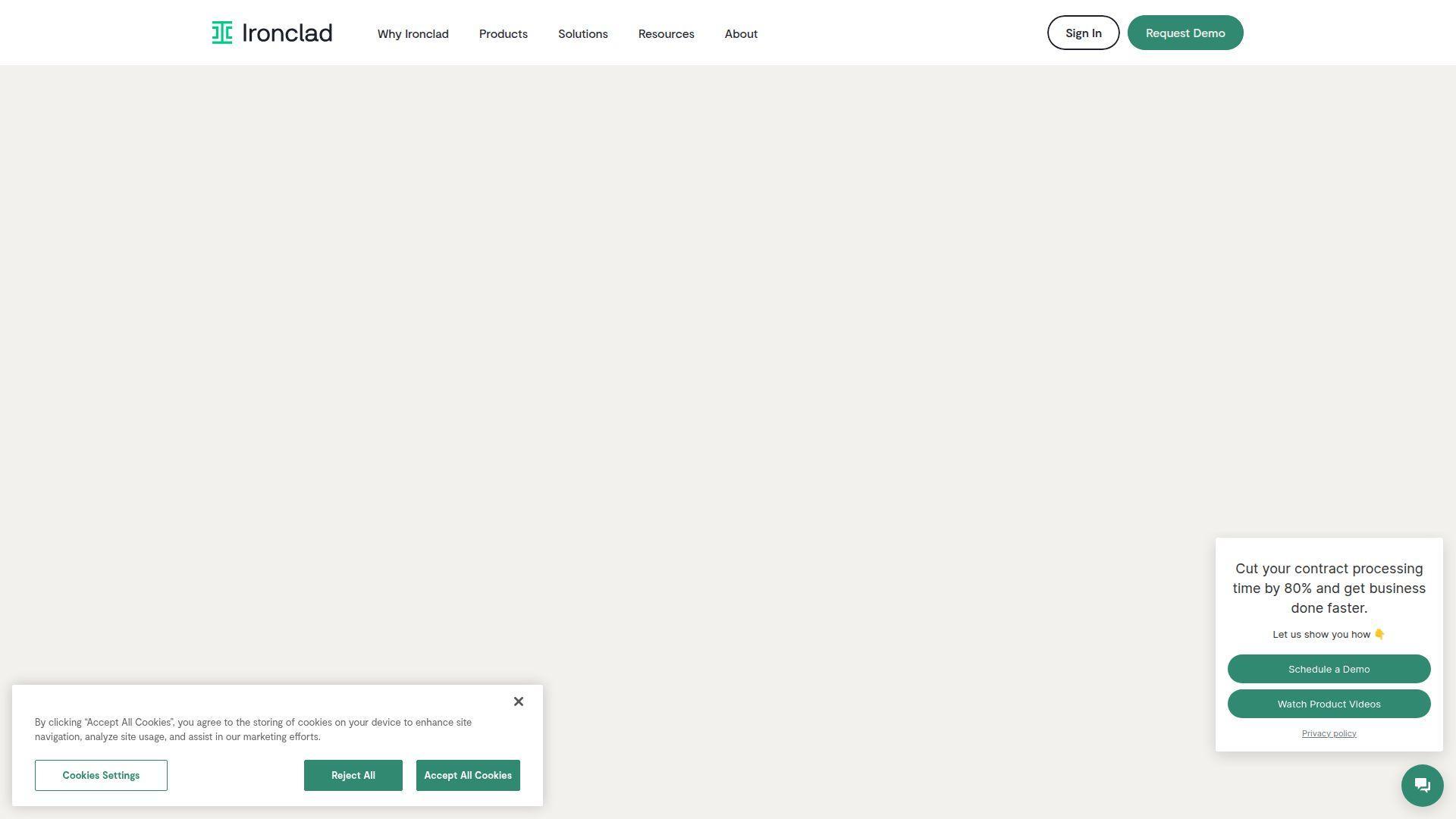Screen dimensions: 1456x819
Task: Click the Request Demo button
Action: [1185, 33]
